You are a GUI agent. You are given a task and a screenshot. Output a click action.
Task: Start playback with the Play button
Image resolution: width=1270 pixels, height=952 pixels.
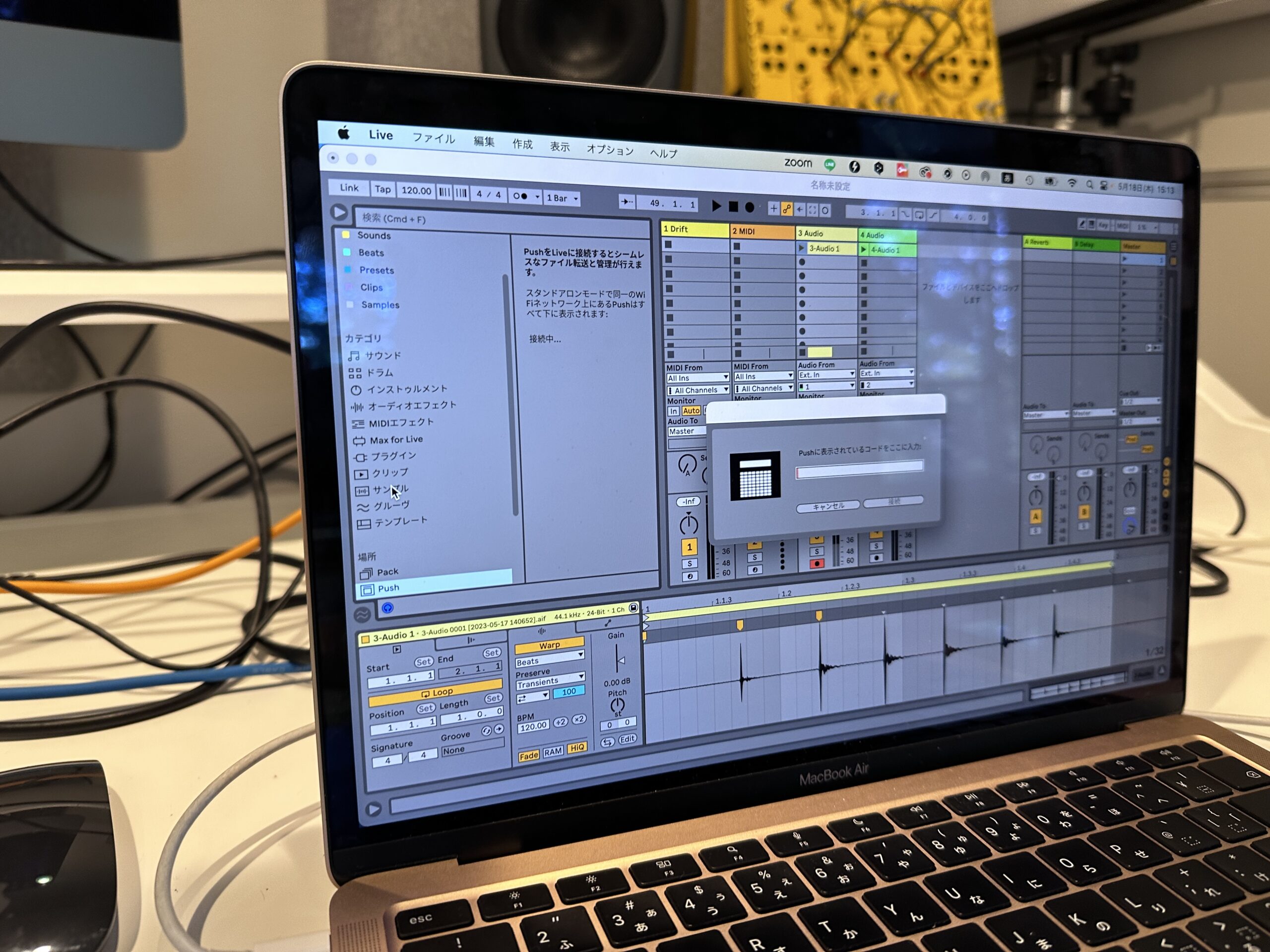click(716, 205)
